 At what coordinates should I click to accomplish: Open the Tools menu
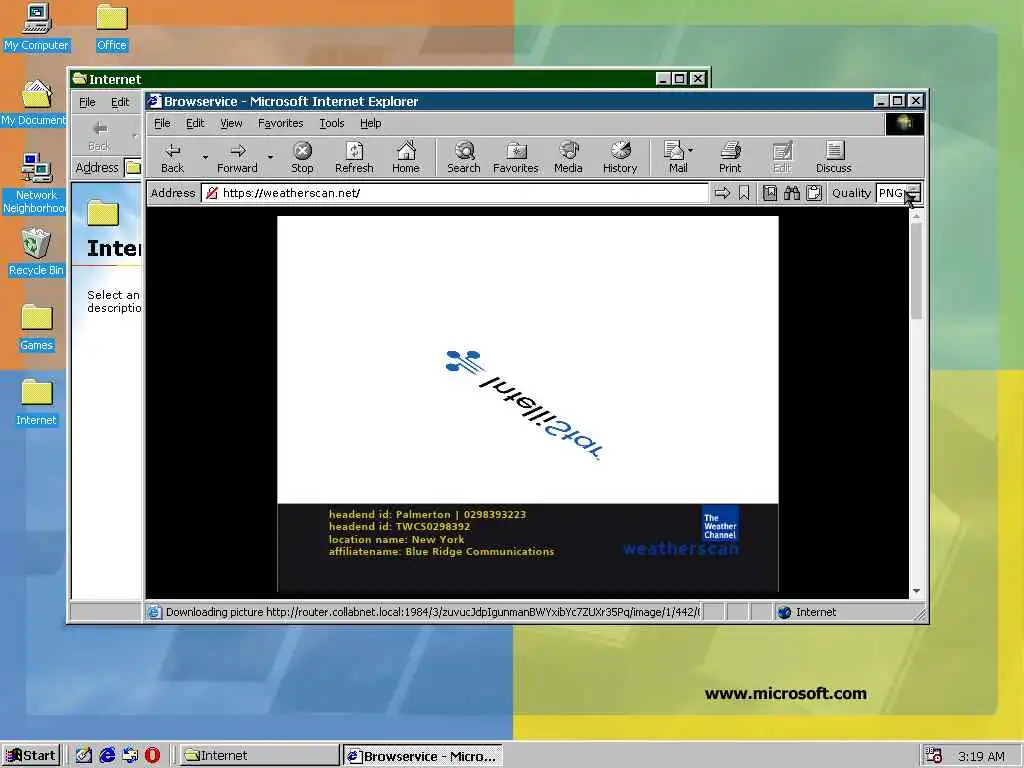pos(332,123)
